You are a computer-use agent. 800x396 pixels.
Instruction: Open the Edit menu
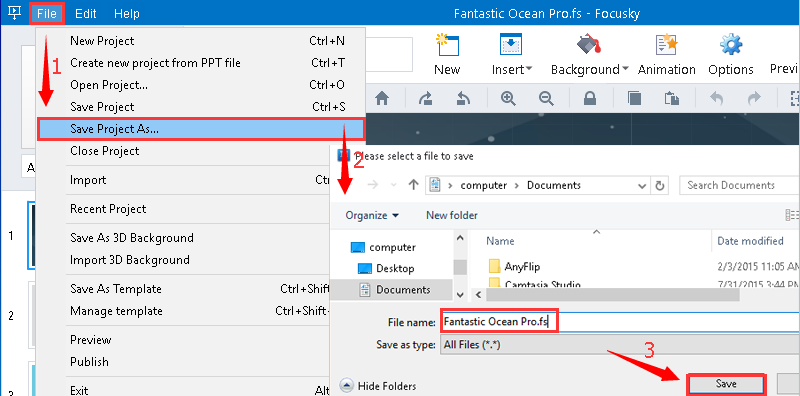coord(86,13)
